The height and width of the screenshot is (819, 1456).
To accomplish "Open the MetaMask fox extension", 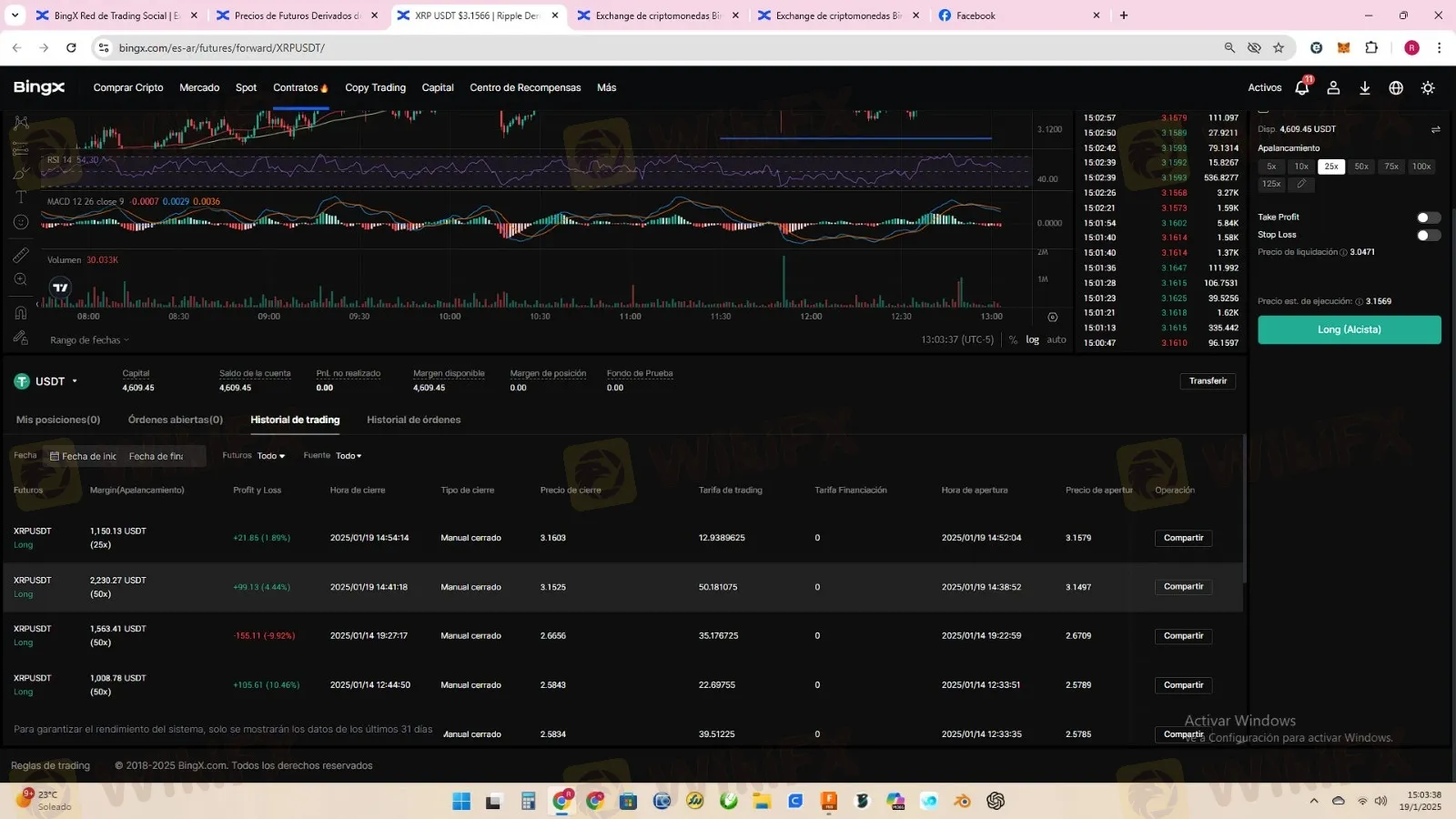I will [x=1343, y=47].
